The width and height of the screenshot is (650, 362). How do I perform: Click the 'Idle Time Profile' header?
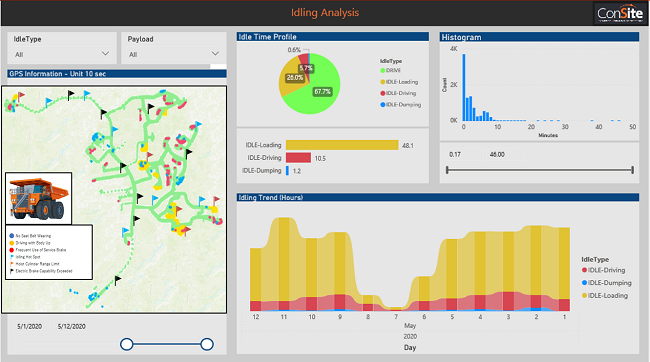coord(333,37)
